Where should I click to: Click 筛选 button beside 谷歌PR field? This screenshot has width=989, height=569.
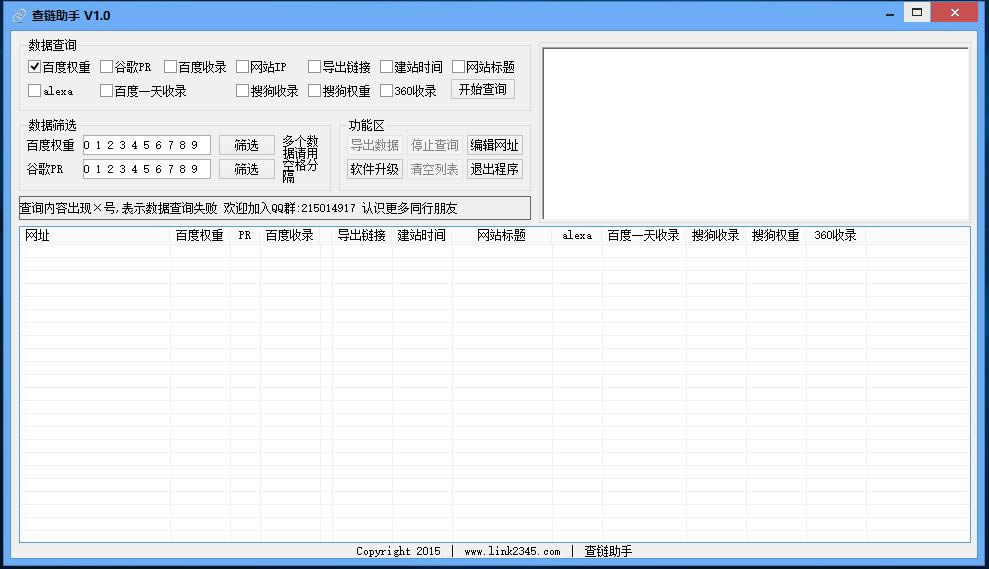[x=246, y=169]
